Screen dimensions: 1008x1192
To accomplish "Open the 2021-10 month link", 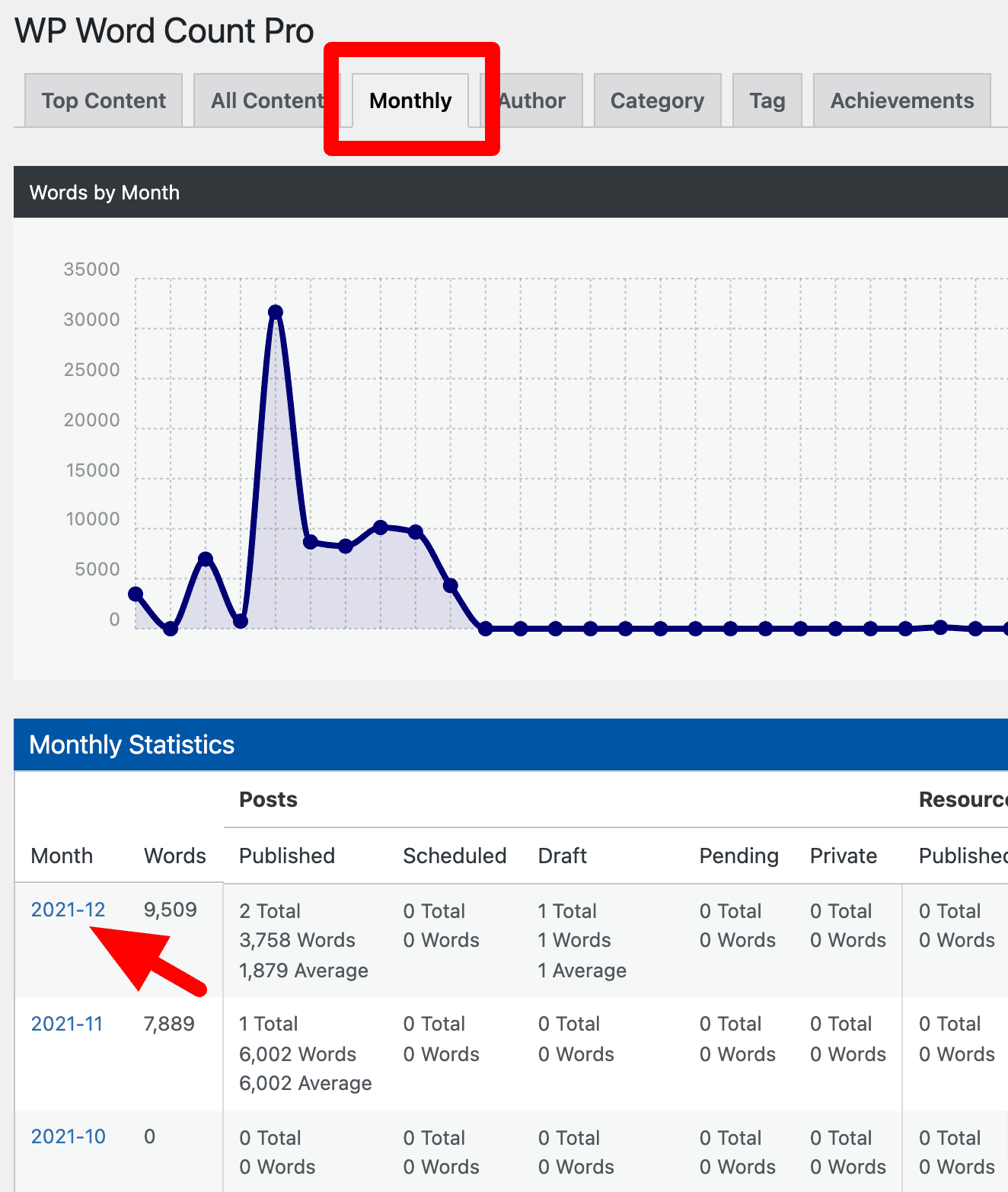I will pyautogui.click(x=68, y=1136).
